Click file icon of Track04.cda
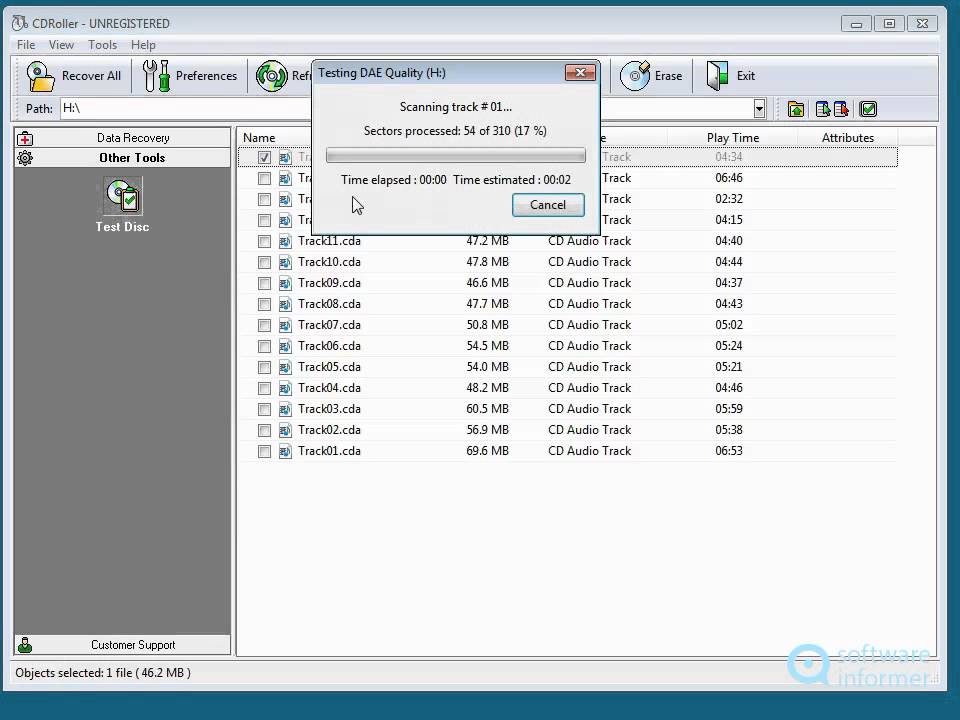 click(285, 388)
